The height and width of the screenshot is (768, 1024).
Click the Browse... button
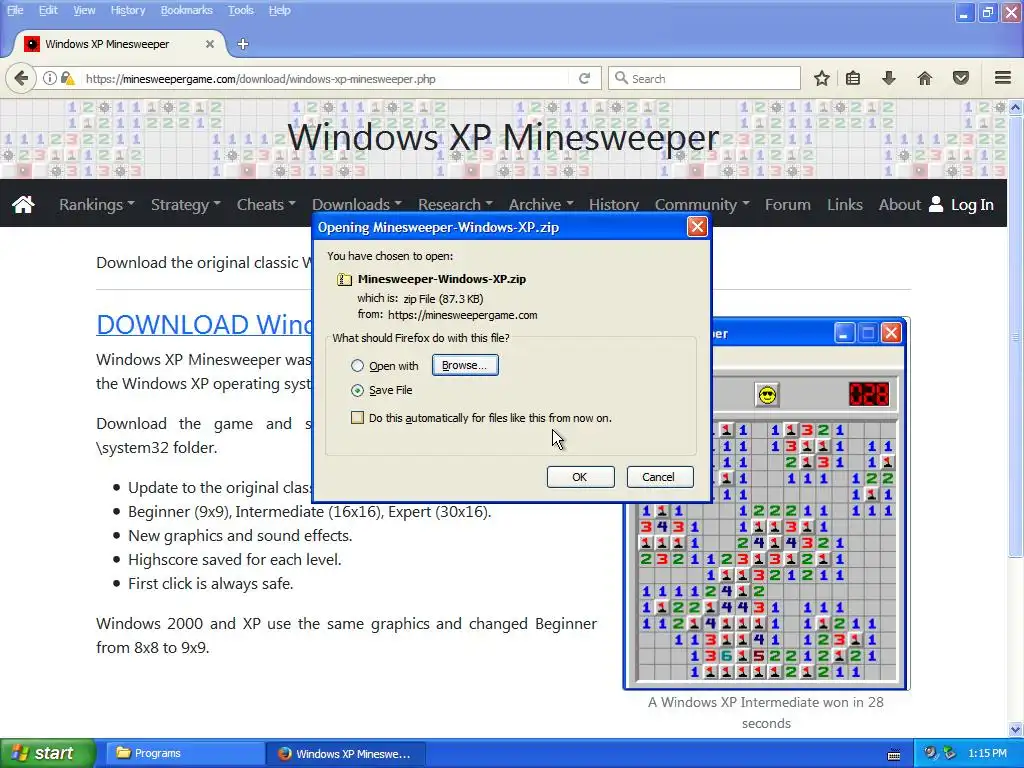[x=464, y=365]
